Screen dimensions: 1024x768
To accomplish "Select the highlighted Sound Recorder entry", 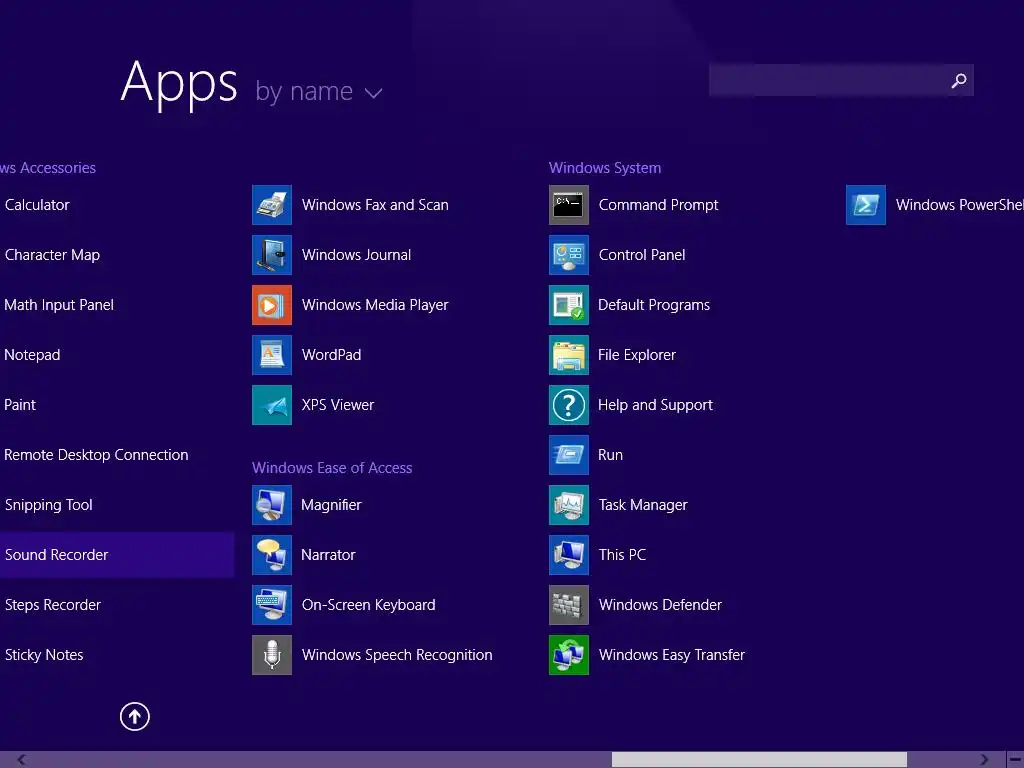I will 117,555.
